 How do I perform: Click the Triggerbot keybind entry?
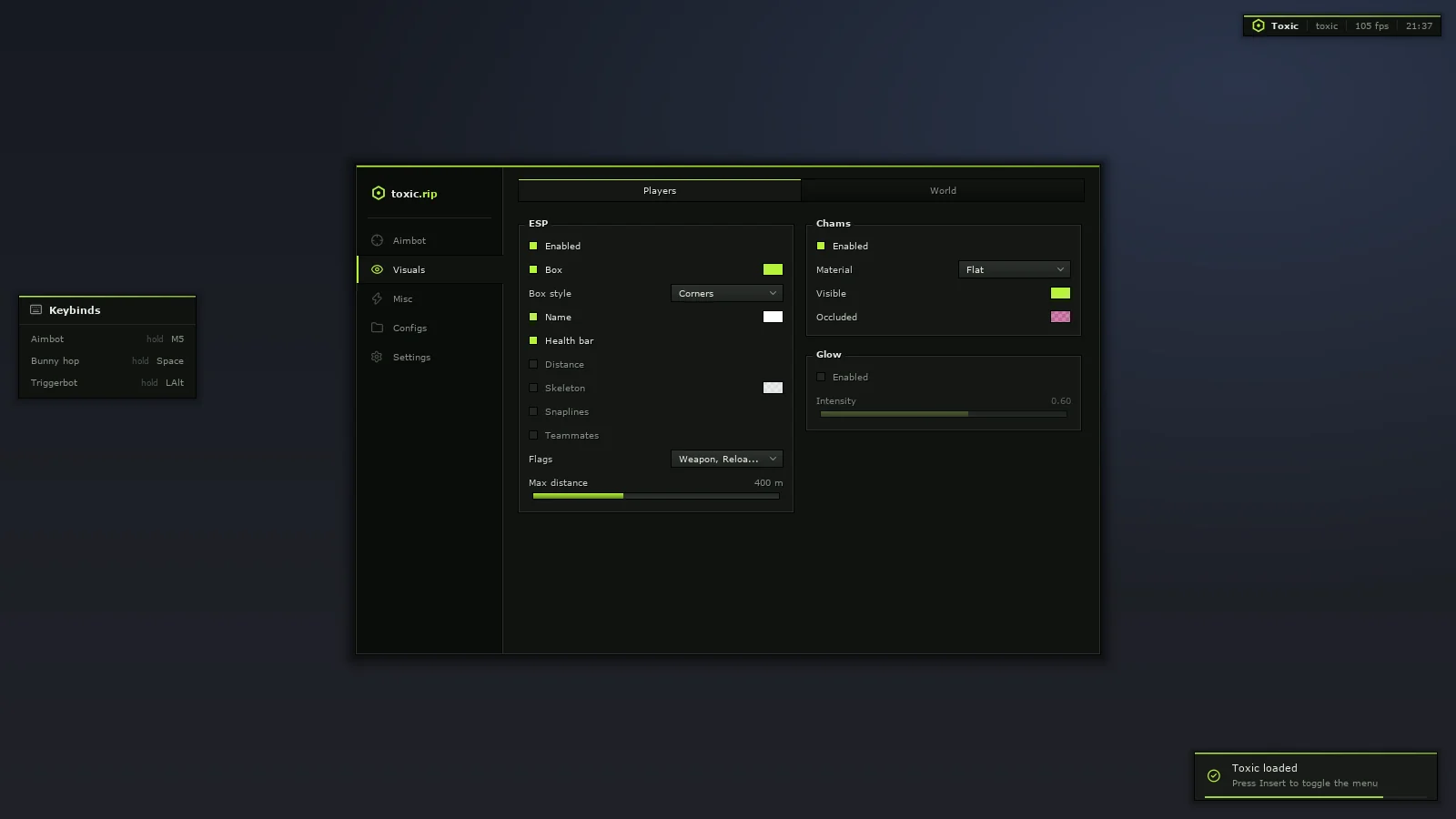[107, 383]
